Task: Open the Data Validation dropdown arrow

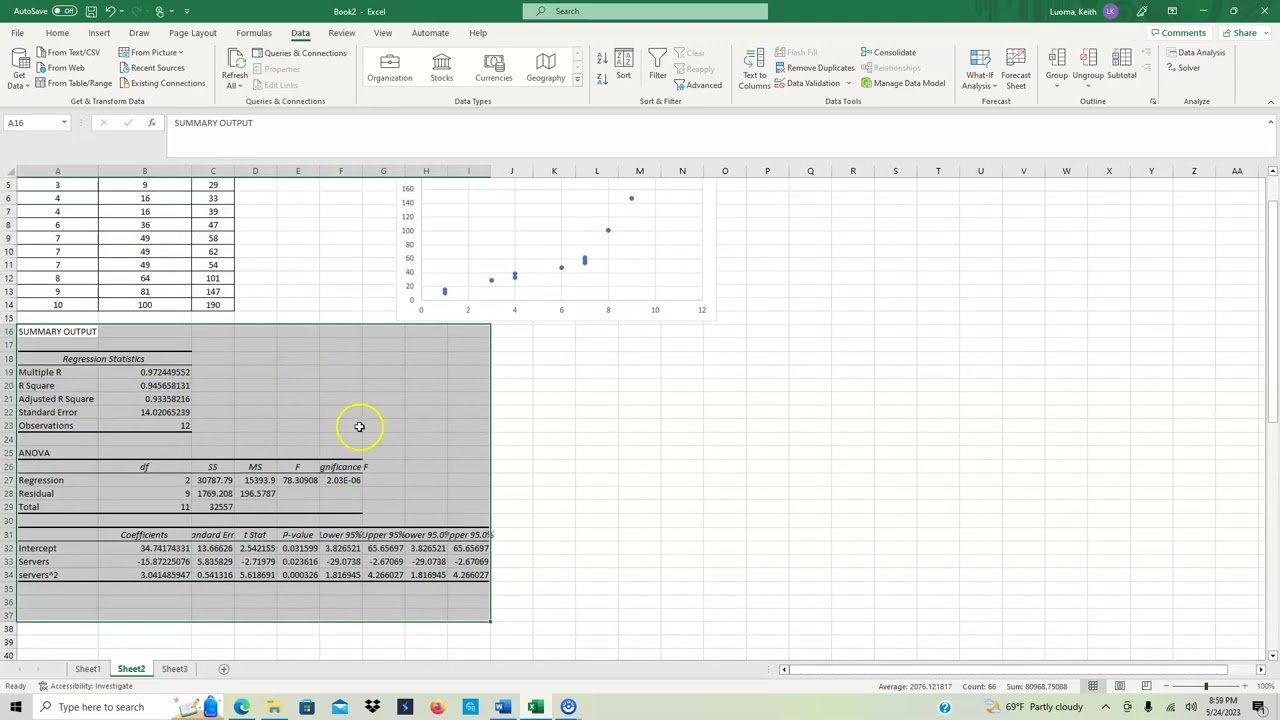Action: point(849,83)
